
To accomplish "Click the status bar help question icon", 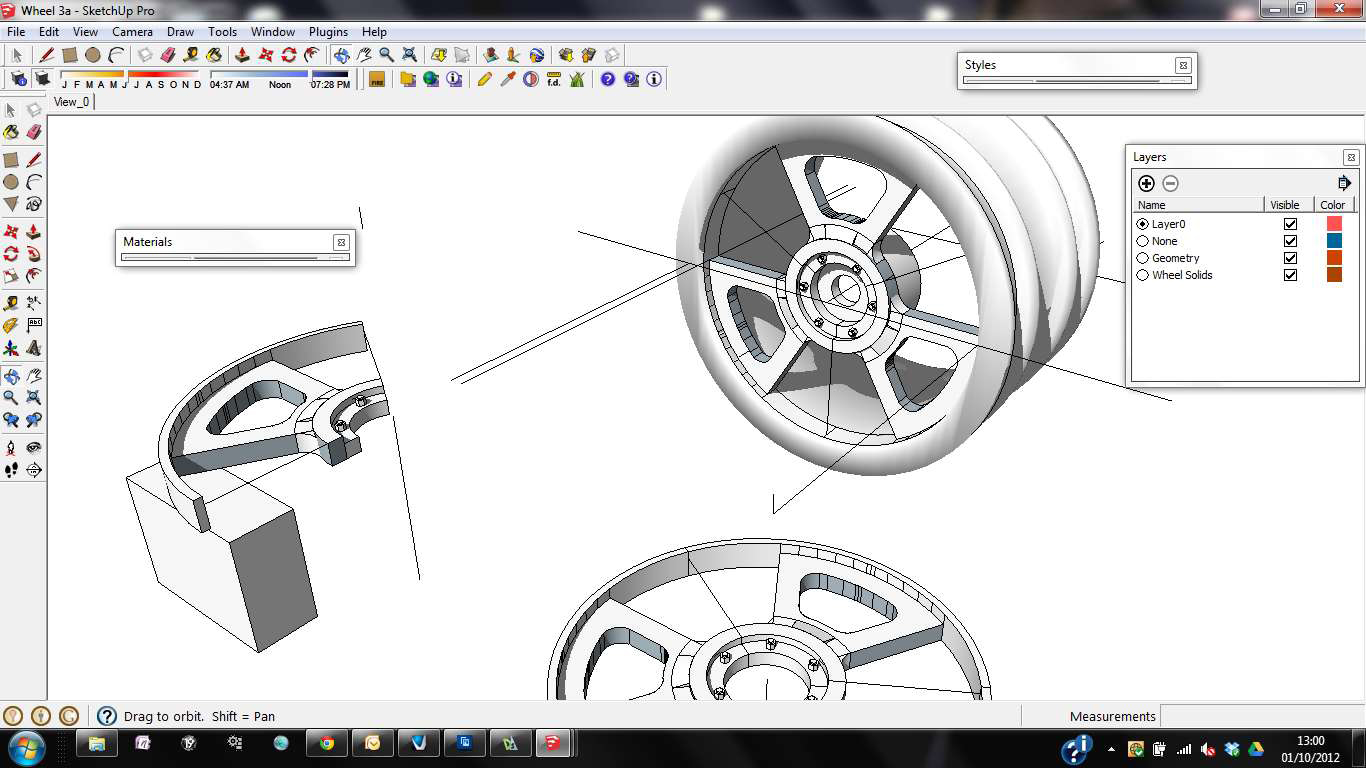I will [x=107, y=716].
